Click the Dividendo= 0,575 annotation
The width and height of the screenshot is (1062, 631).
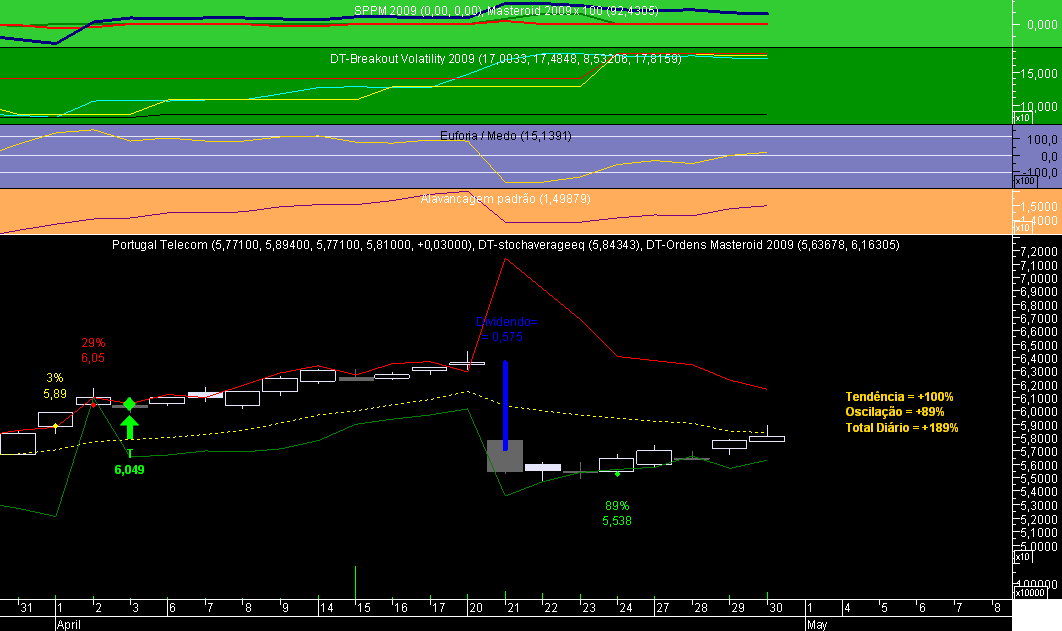pos(506,330)
